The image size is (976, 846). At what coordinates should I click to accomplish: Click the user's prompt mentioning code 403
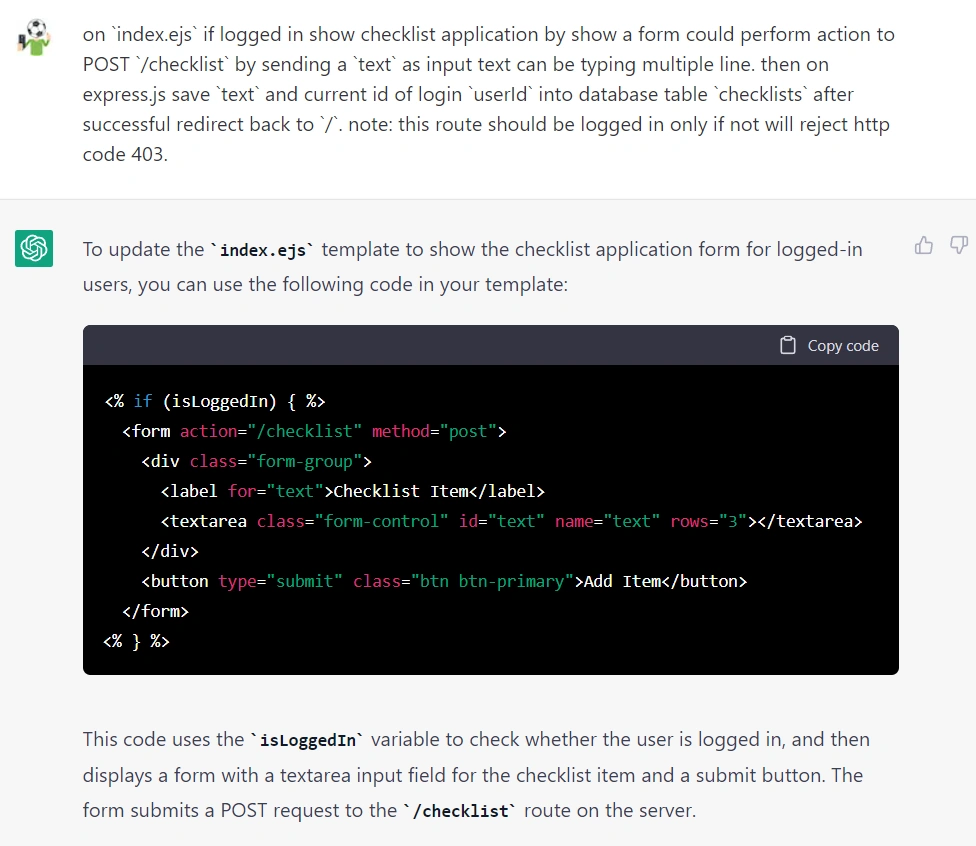pyautogui.click(x=489, y=94)
